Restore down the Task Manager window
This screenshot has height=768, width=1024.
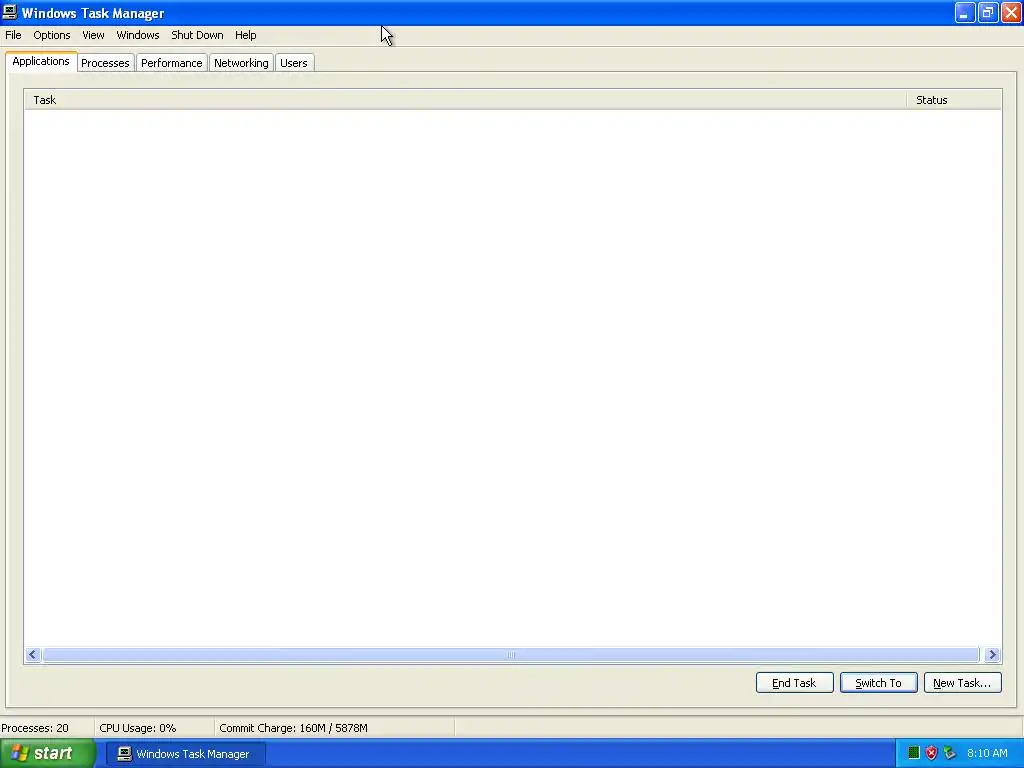[x=988, y=12]
